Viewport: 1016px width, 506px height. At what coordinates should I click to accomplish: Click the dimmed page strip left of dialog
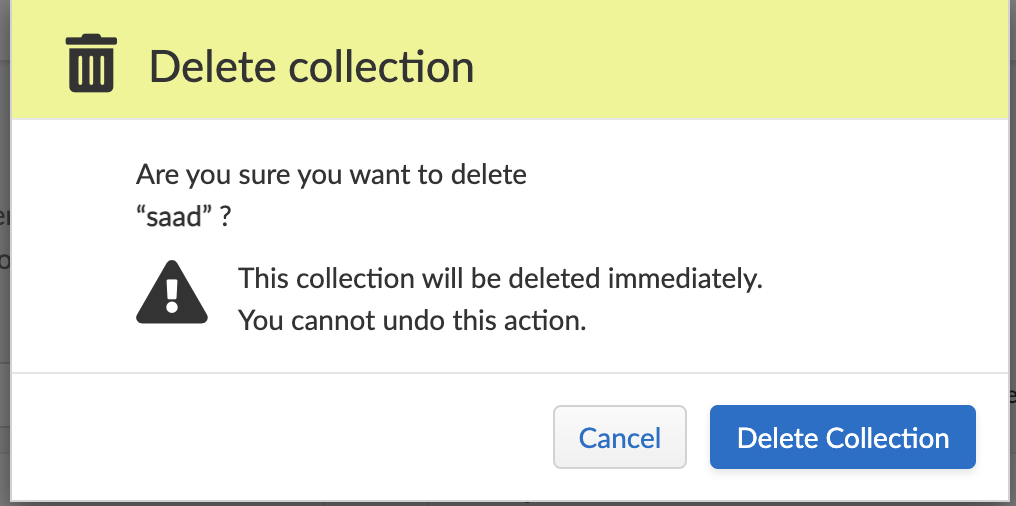pos(5,250)
